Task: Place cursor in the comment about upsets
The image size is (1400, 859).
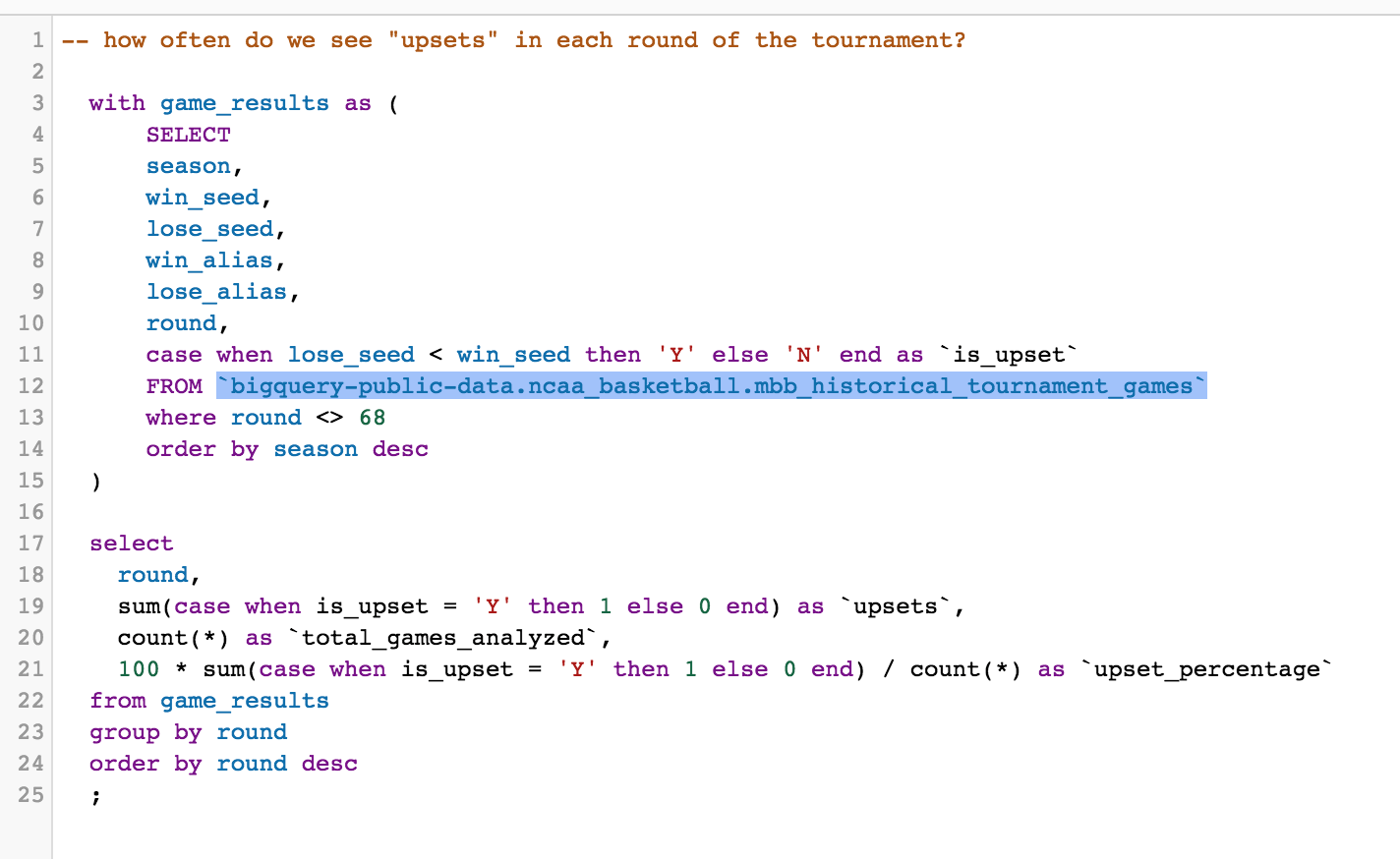Action: click(513, 40)
